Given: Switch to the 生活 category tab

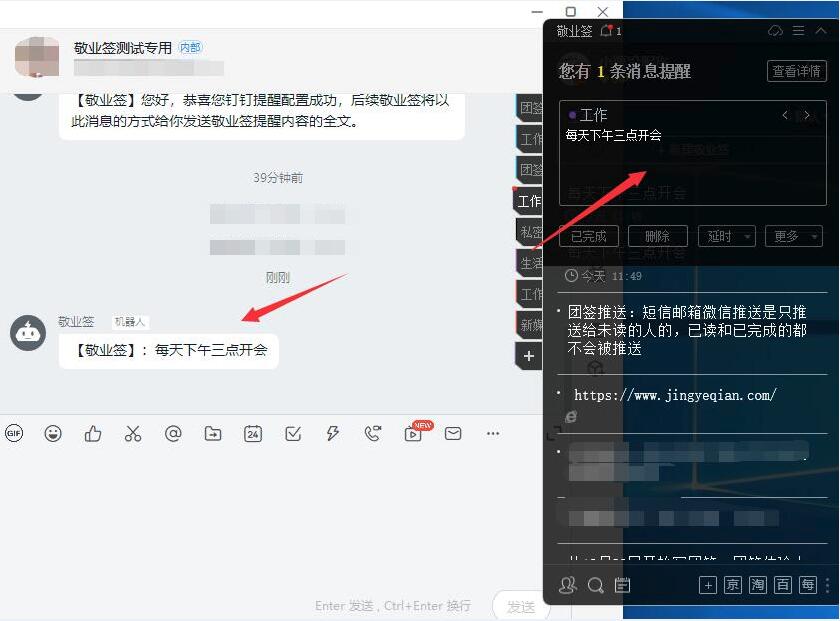Looking at the screenshot, I should (x=530, y=261).
